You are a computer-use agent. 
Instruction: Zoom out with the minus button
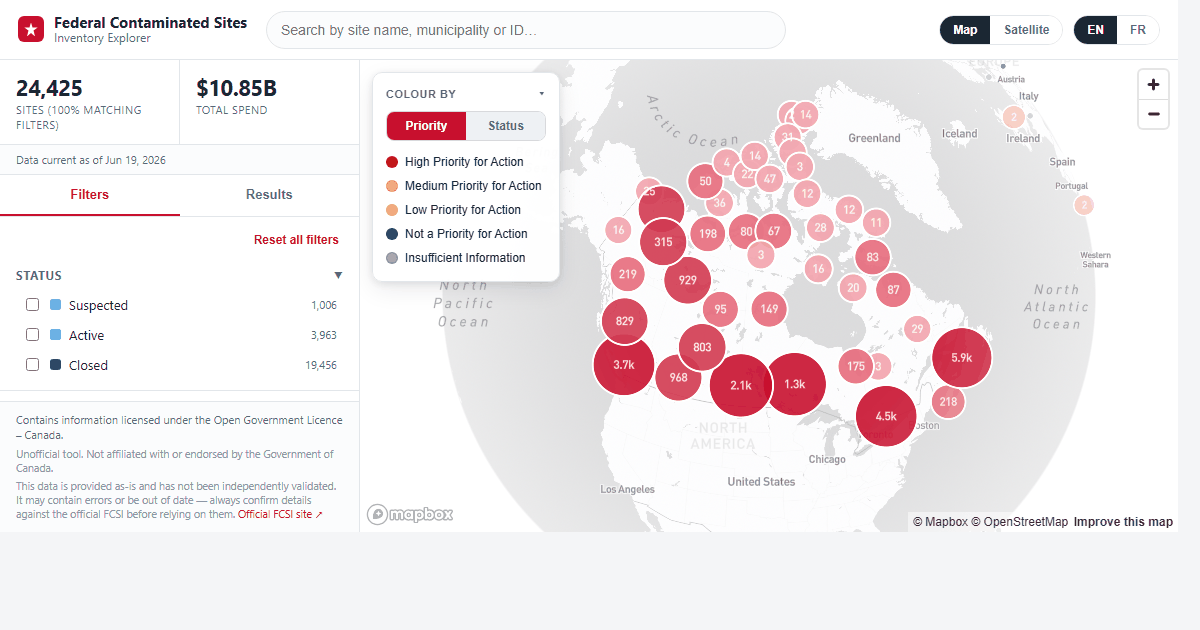pos(1153,114)
